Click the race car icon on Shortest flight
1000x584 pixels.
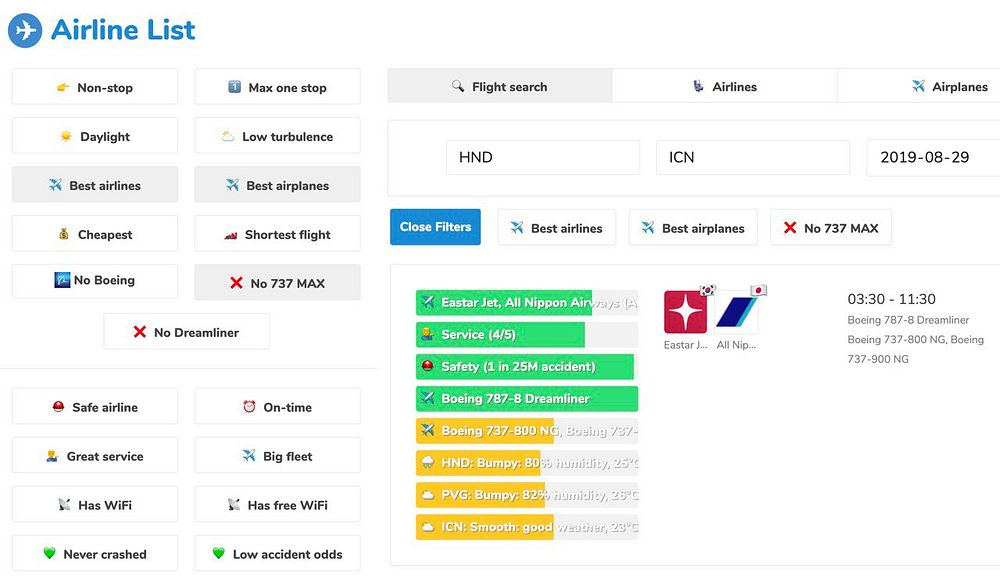pyautogui.click(x=231, y=235)
